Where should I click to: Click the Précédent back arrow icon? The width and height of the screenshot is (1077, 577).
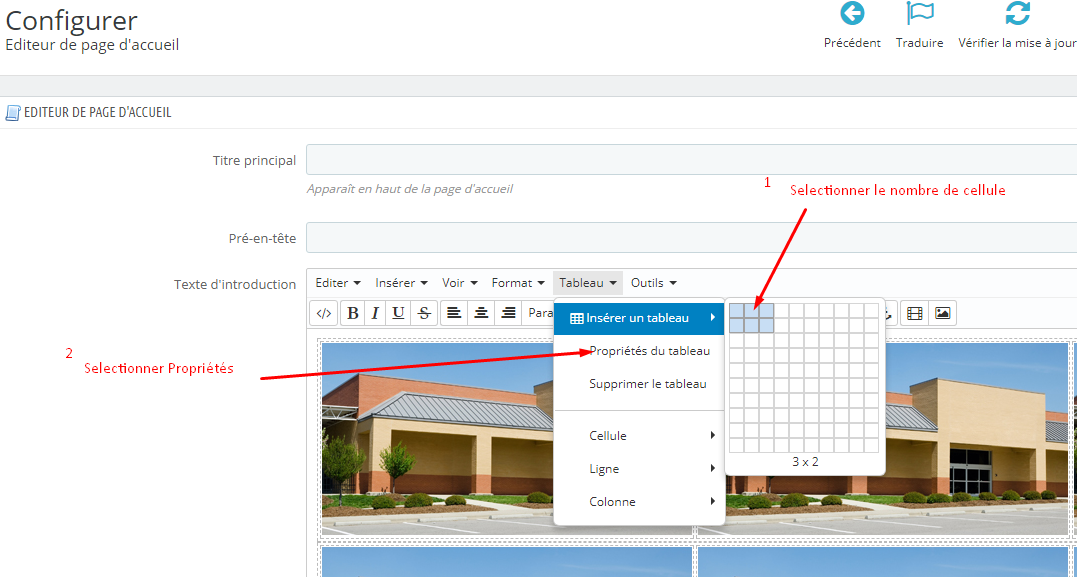[852, 13]
